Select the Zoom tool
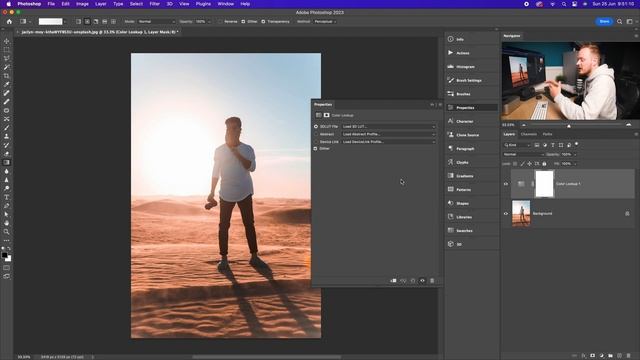The height and width of the screenshot is (360, 640). 7,232
